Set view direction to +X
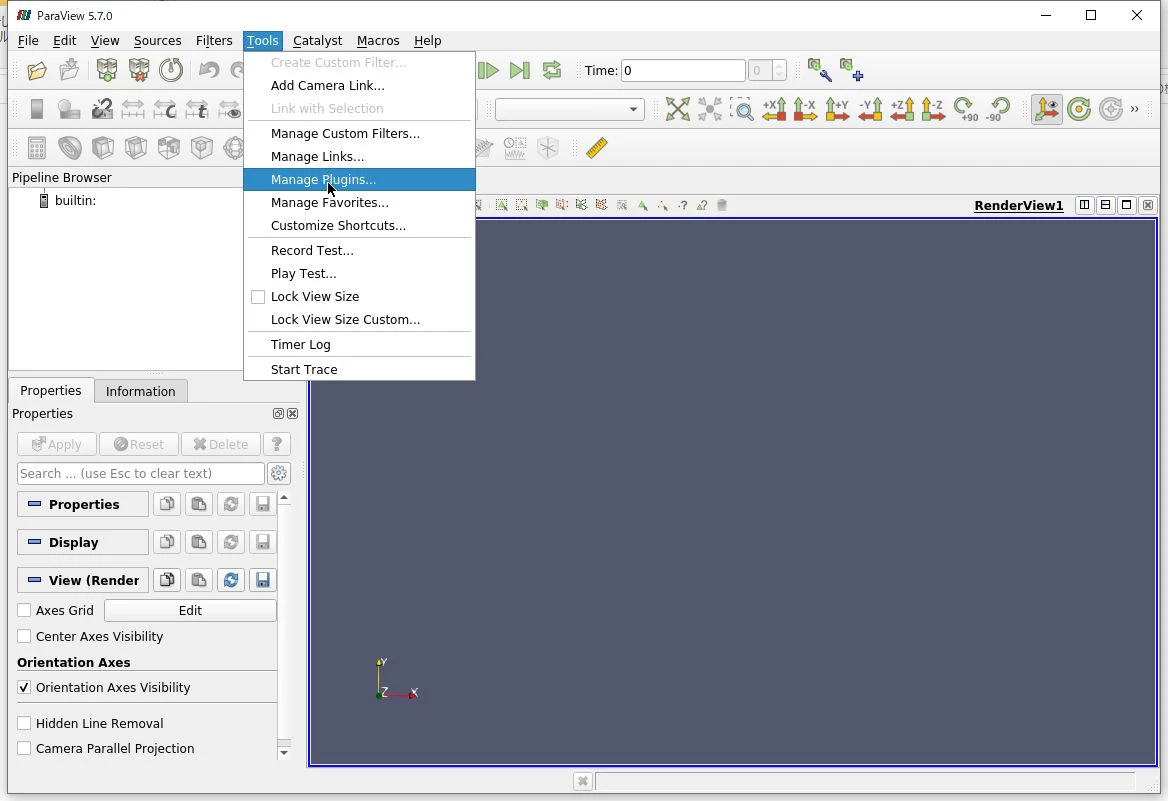This screenshot has width=1168, height=801. (x=774, y=110)
